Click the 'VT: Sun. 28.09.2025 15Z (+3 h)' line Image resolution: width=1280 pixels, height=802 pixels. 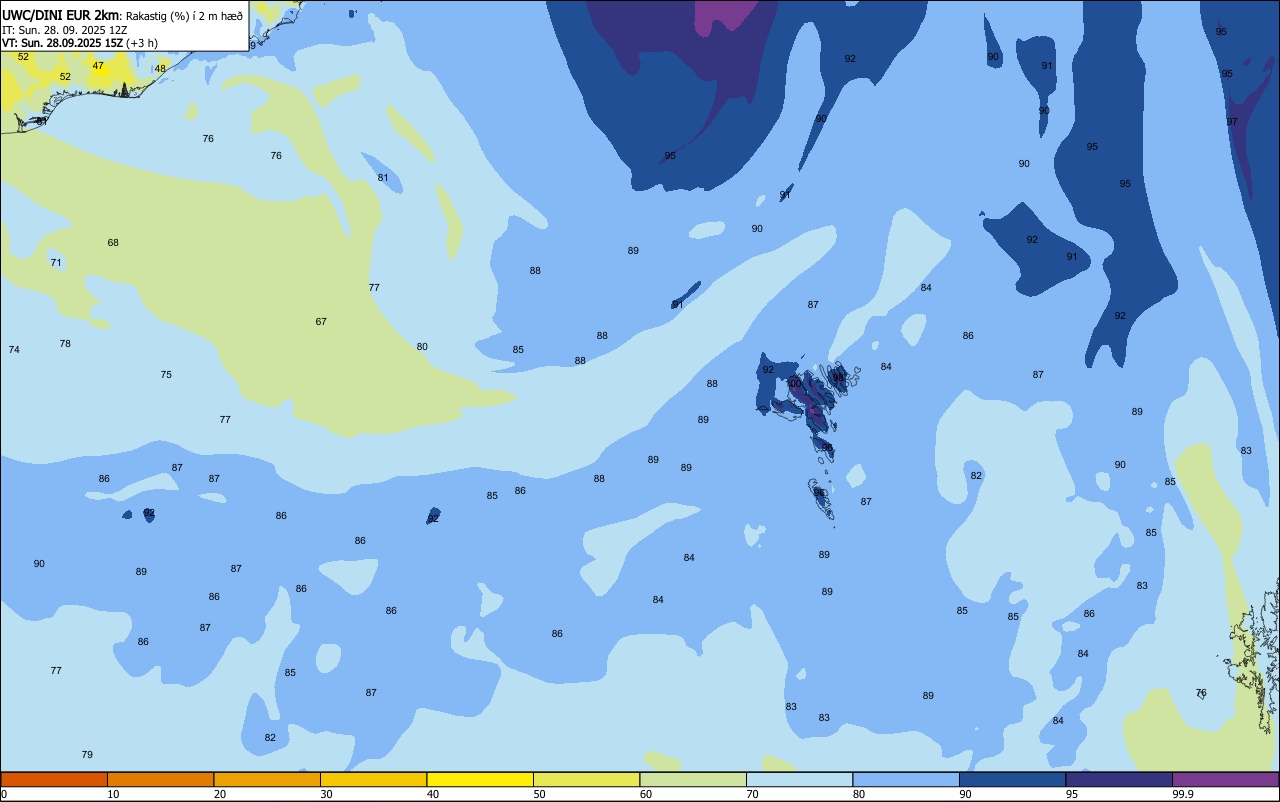(x=79, y=43)
